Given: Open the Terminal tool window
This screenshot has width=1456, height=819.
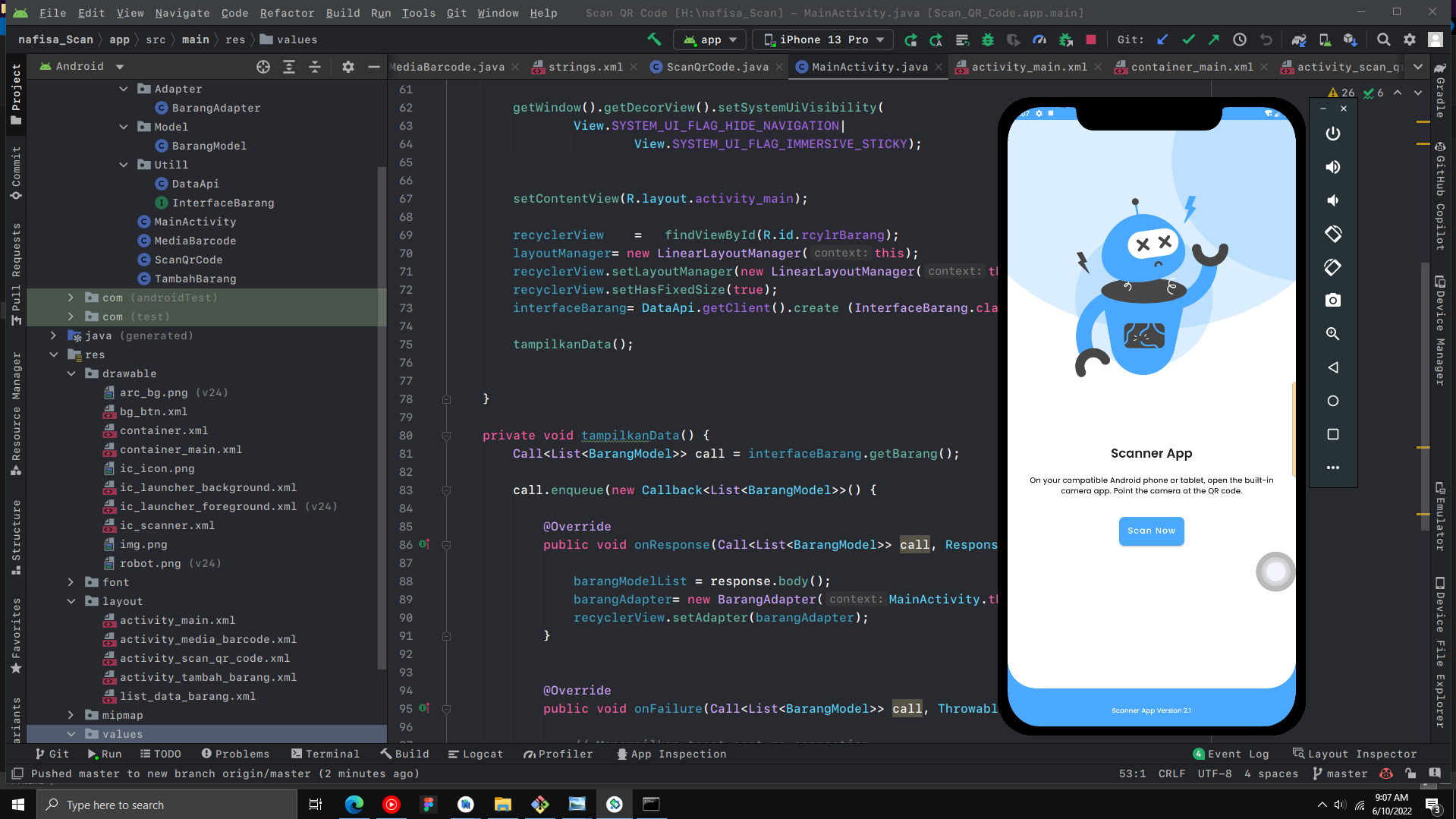Looking at the screenshot, I should point(325,754).
